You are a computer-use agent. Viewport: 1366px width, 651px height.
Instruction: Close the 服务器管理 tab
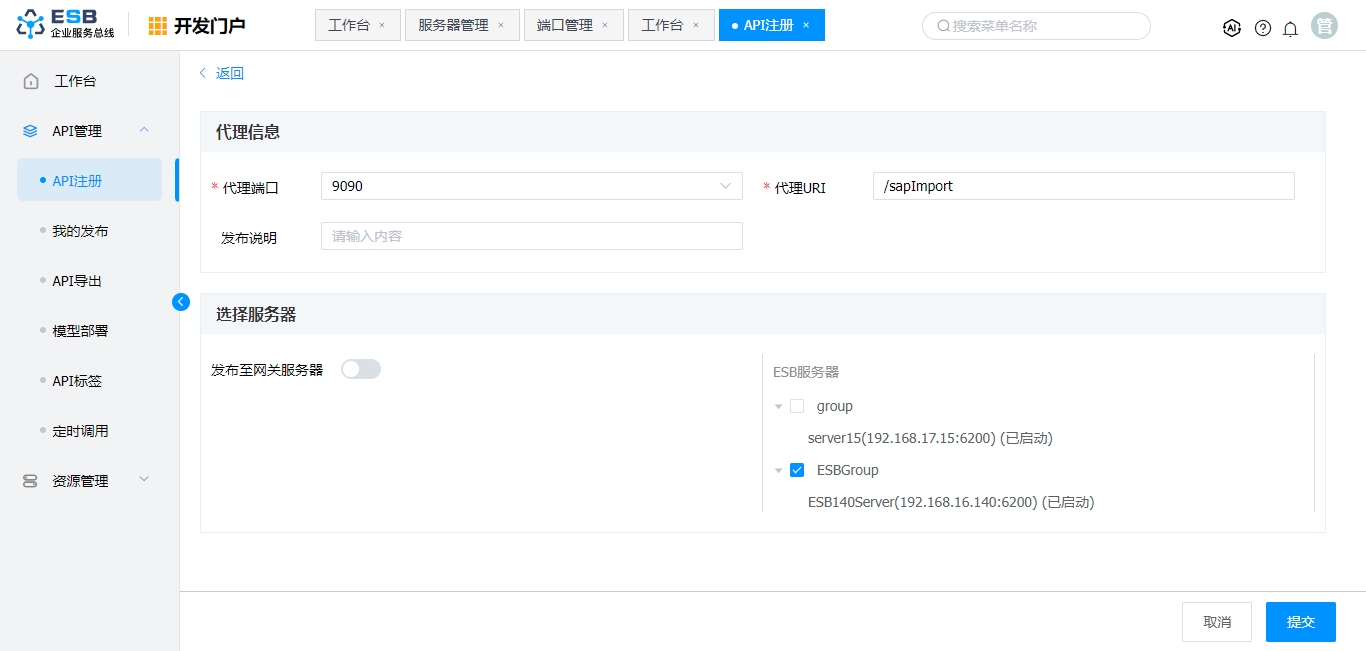tap(501, 25)
